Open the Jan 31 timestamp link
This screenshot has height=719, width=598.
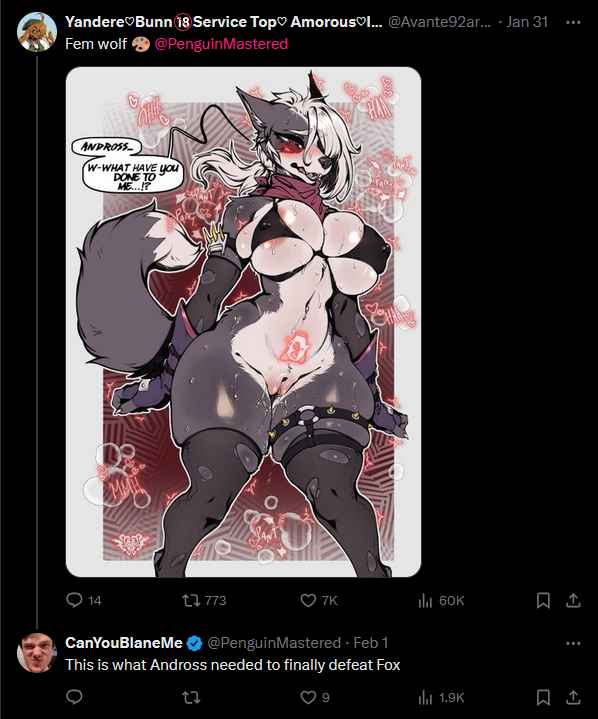[x=527, y=22]
